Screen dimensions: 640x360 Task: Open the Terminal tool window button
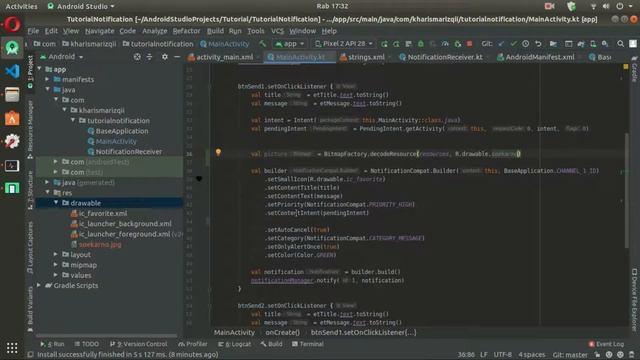307,344
